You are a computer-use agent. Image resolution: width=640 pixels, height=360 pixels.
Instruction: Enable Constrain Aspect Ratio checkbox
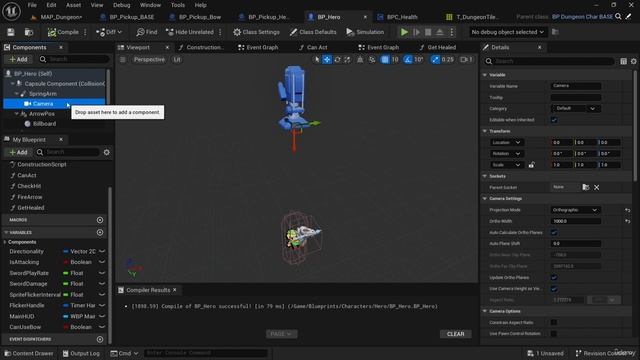[x=554, y=322]
